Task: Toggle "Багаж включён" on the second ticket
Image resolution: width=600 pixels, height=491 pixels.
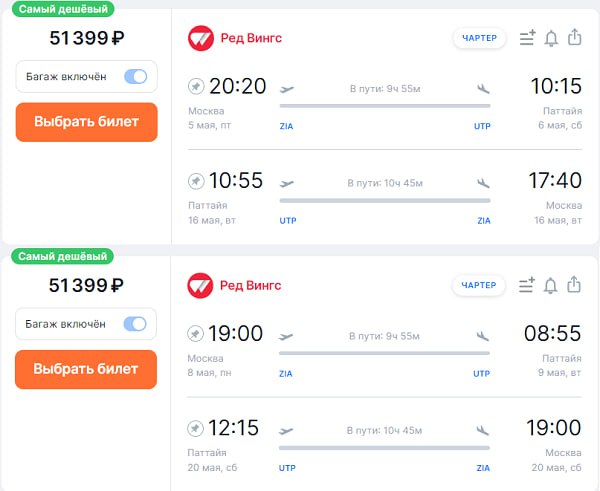Action: click(x=135, y=324)
